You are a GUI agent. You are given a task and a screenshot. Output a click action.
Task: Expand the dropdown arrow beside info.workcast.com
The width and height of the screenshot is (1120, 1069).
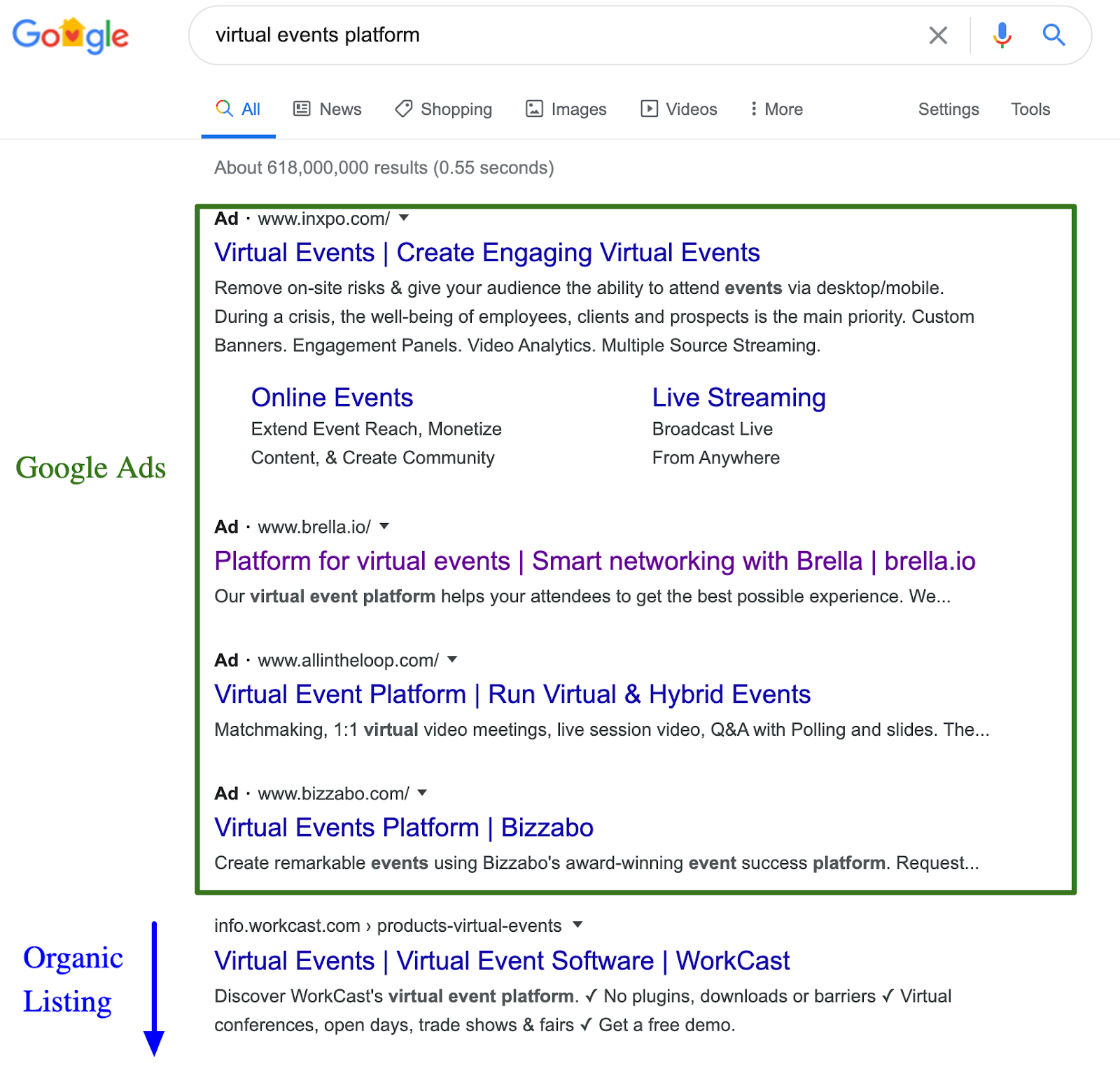click(577, 925)
